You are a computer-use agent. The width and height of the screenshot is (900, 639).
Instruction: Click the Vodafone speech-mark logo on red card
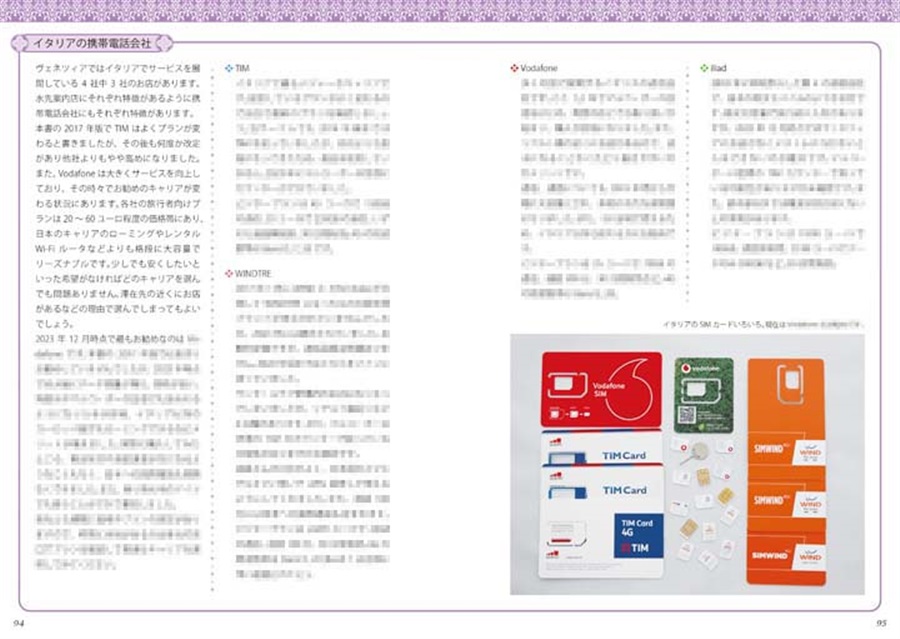[x=630, y=389]
